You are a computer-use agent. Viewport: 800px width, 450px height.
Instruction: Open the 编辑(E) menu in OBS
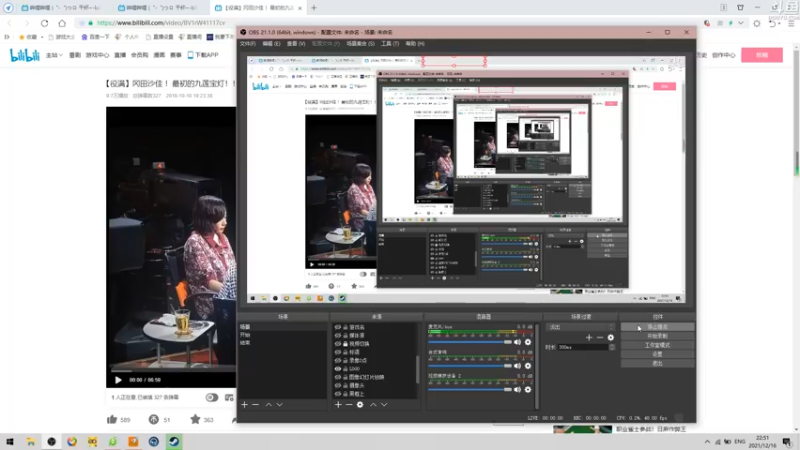pyautogui.click(x=271, y=44)
